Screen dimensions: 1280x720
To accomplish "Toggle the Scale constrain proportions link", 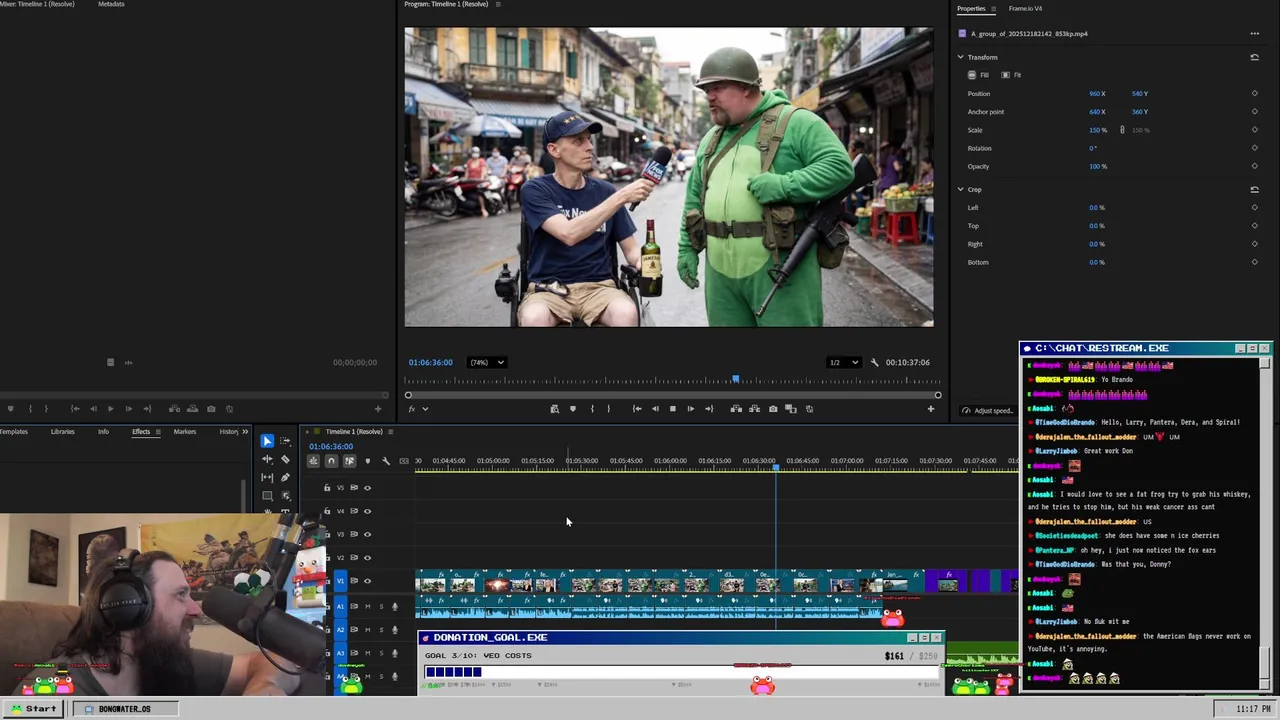I will click(x=1122, y=130).
